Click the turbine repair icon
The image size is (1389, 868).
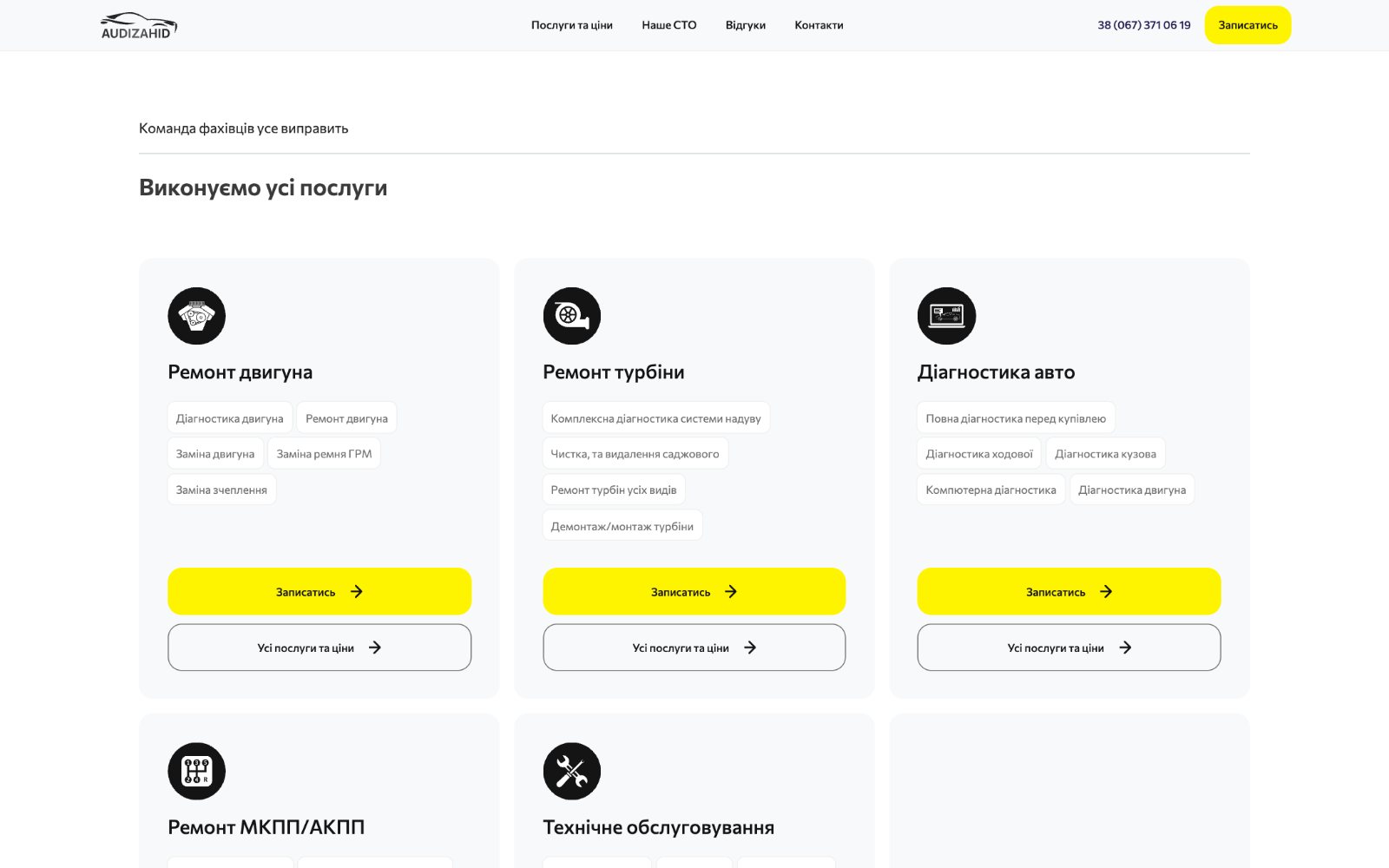(x=571, y=316)
